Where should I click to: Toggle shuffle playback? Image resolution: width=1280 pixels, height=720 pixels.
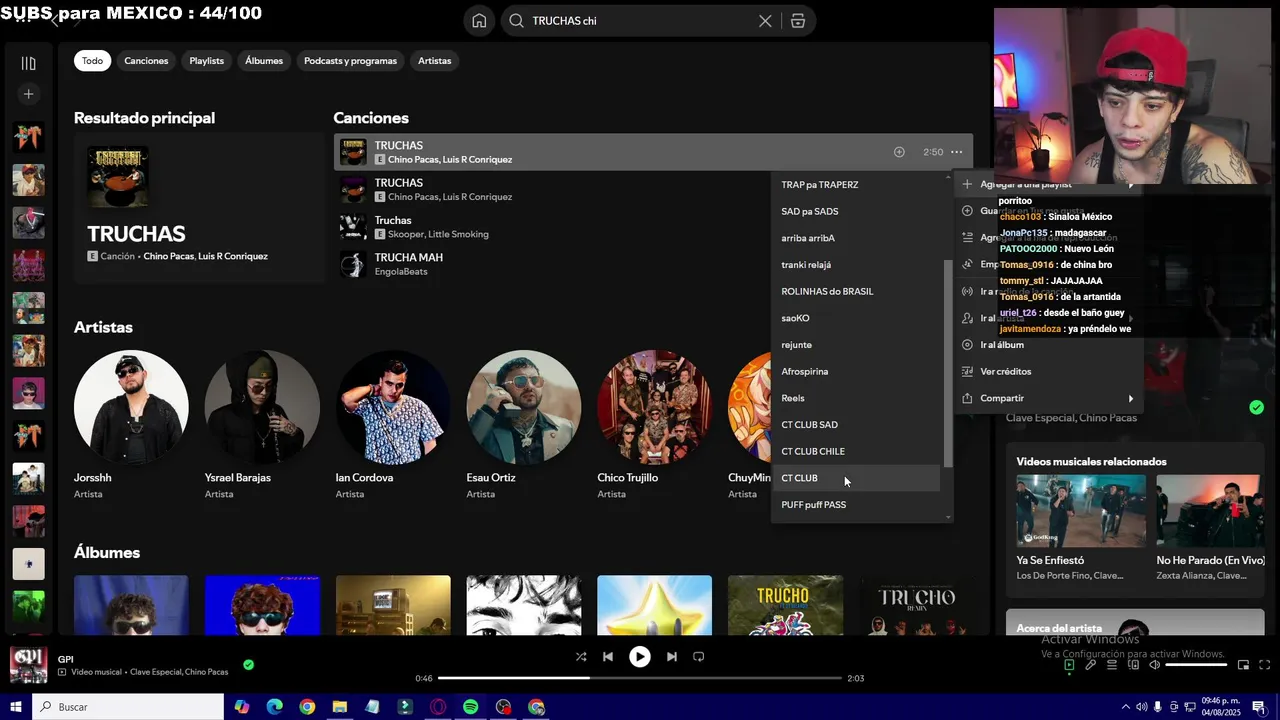(581, 657)
